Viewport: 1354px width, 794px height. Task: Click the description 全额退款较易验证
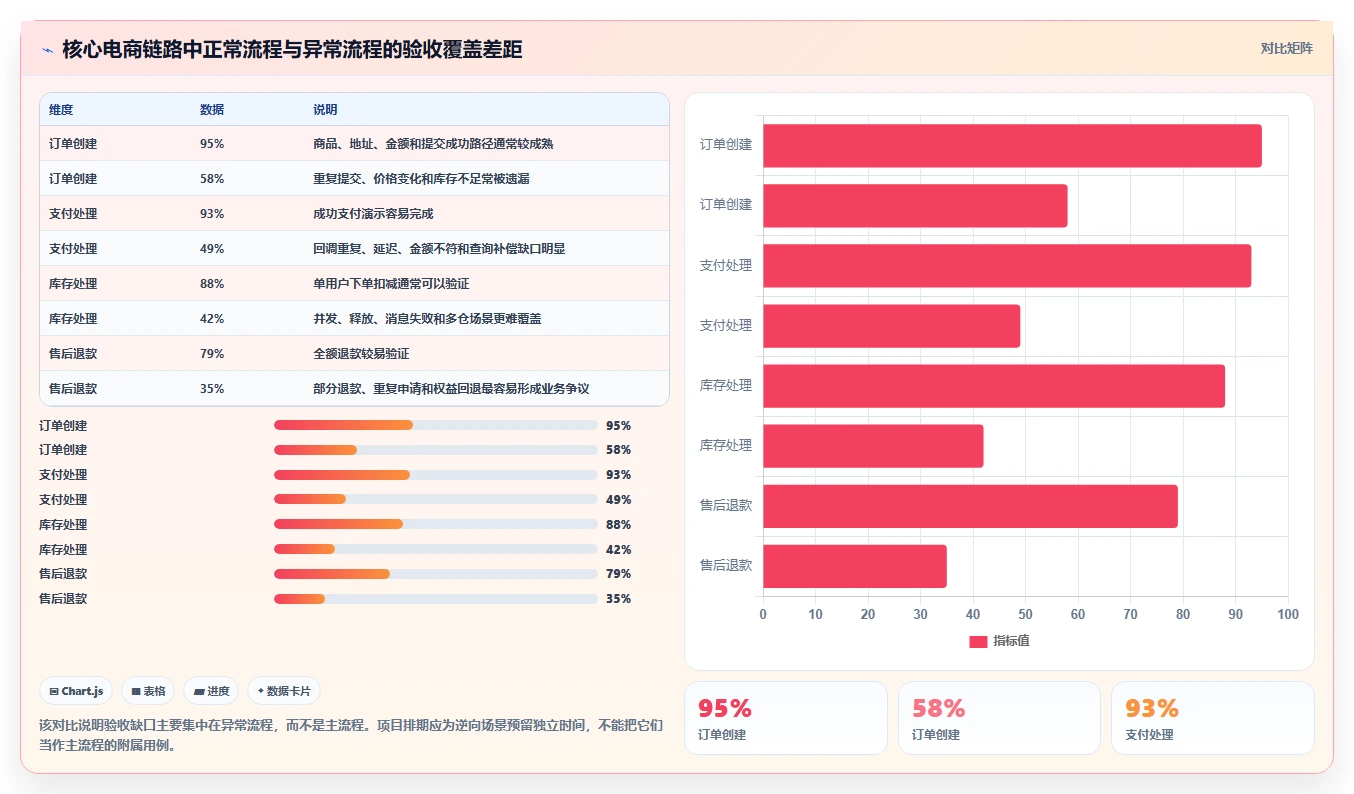coord(361,354)
